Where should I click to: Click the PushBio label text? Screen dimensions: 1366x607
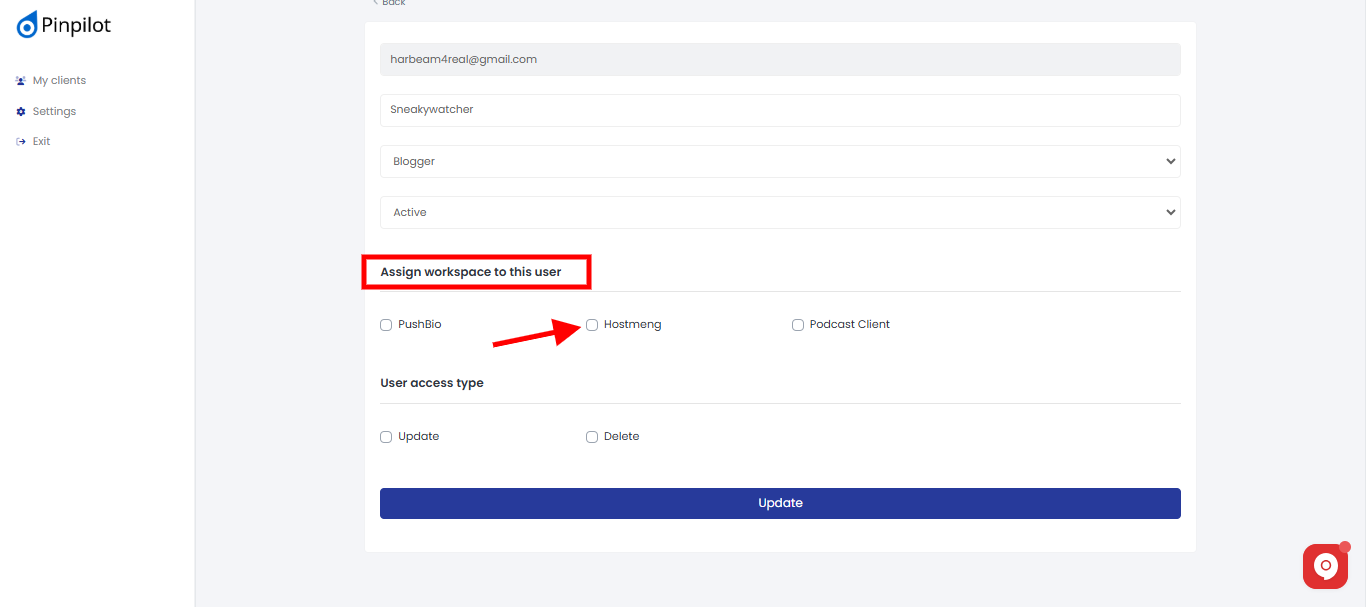point(420,325)
